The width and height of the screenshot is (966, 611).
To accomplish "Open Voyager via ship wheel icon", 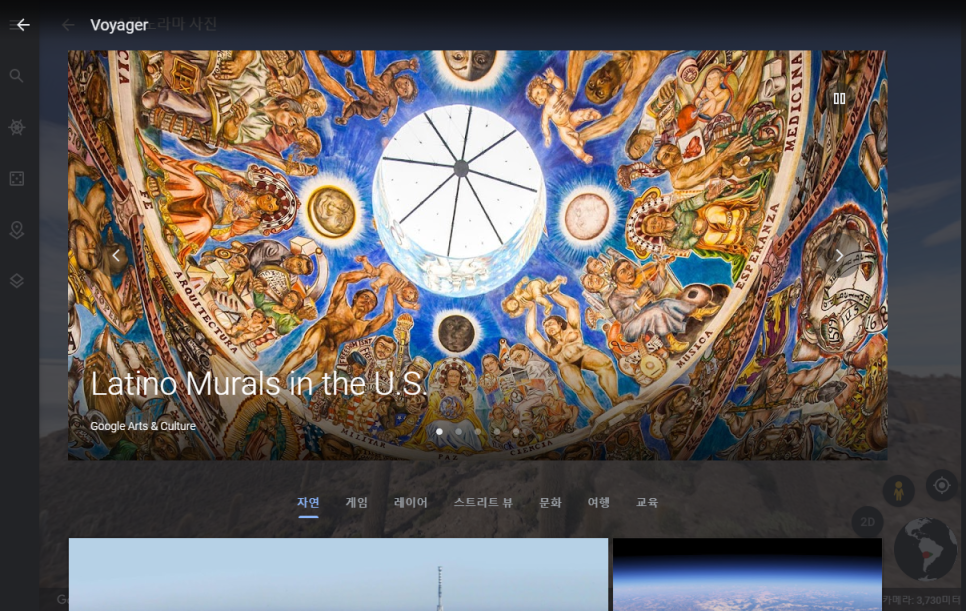I will (17, 127).
